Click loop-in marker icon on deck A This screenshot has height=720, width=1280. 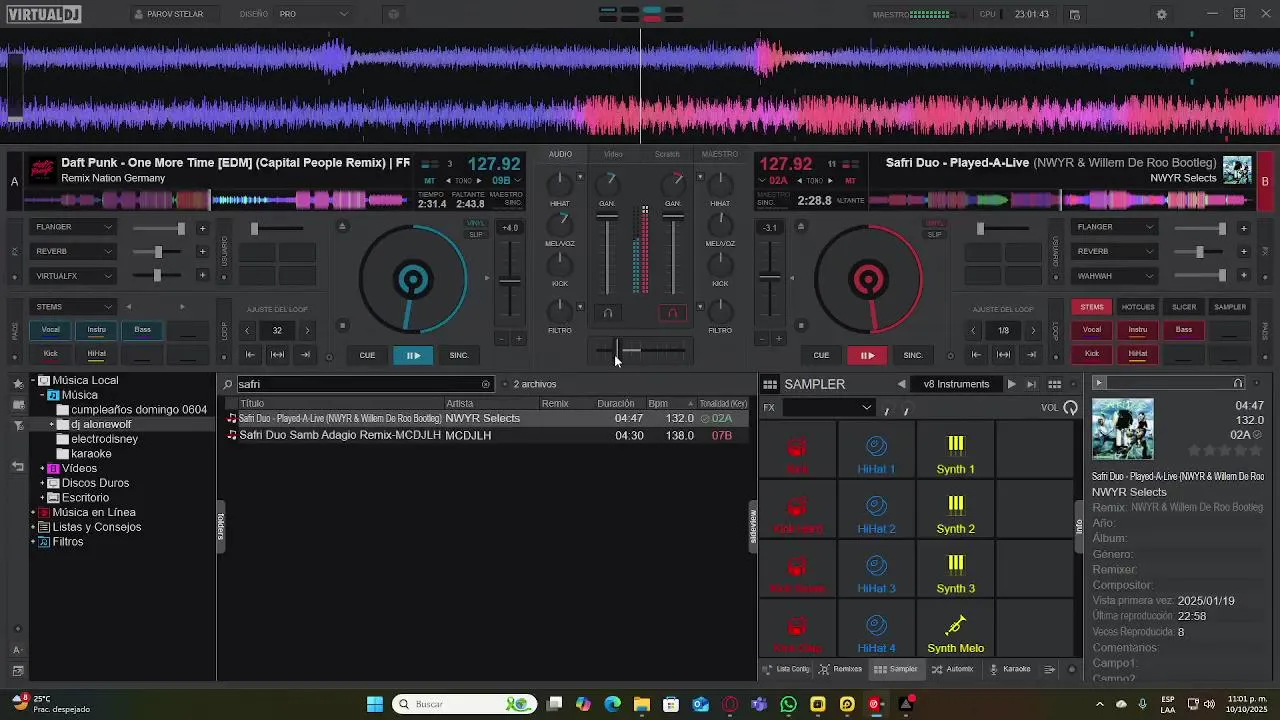click(x=250, y=354)
